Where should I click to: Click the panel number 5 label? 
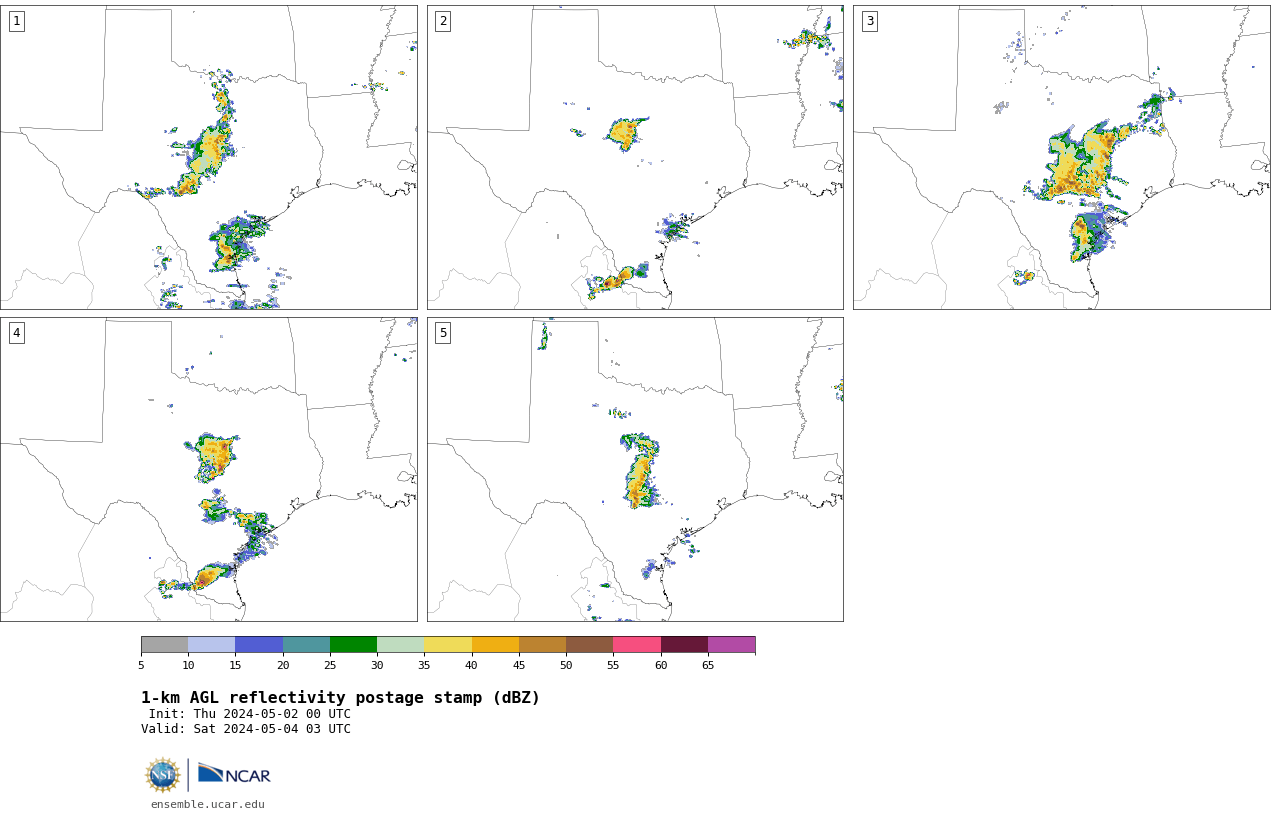click(443, 333)
